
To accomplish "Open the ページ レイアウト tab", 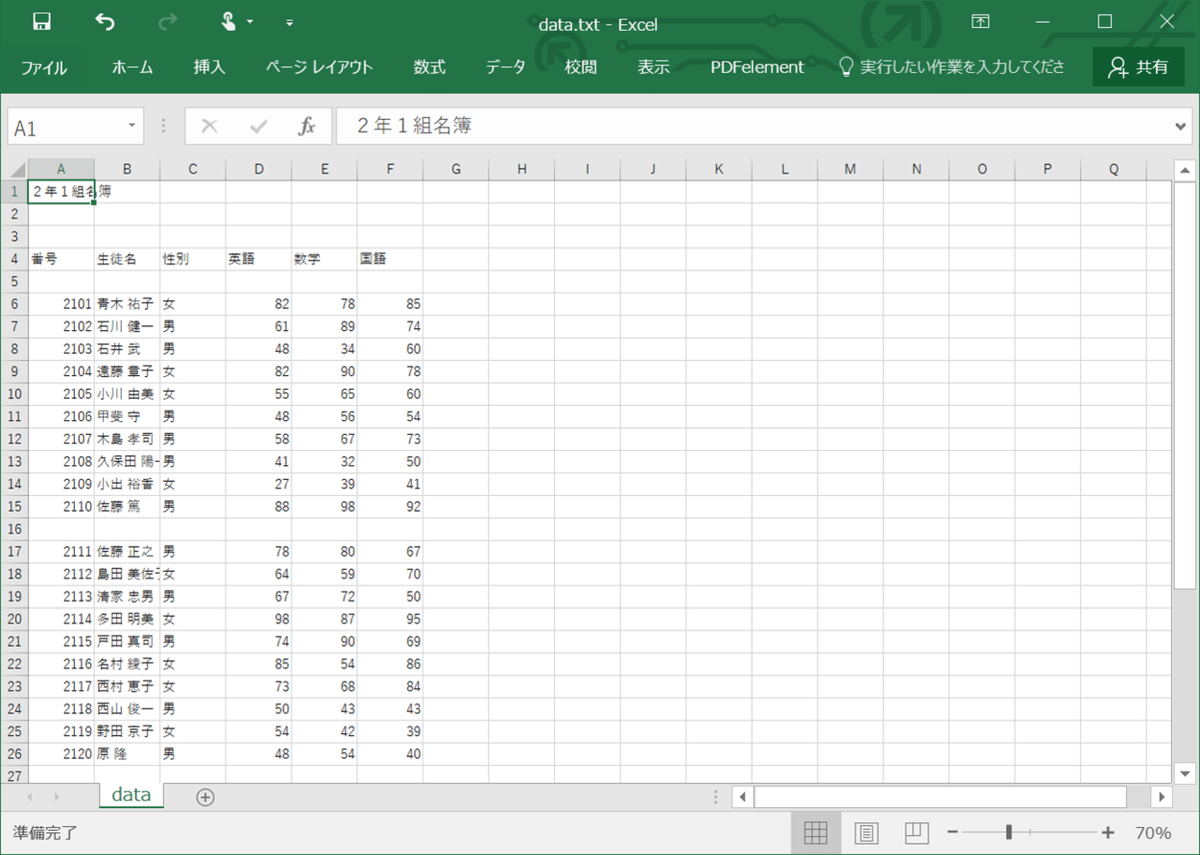I will [x=319, y=67].
